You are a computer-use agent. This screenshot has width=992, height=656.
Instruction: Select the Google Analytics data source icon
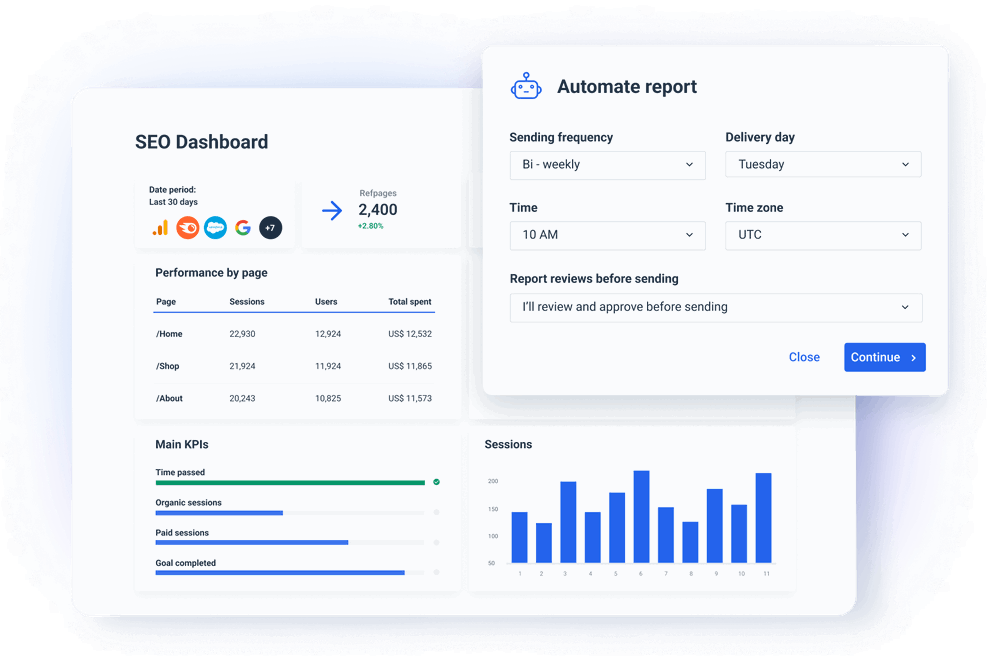click(160, 228)
